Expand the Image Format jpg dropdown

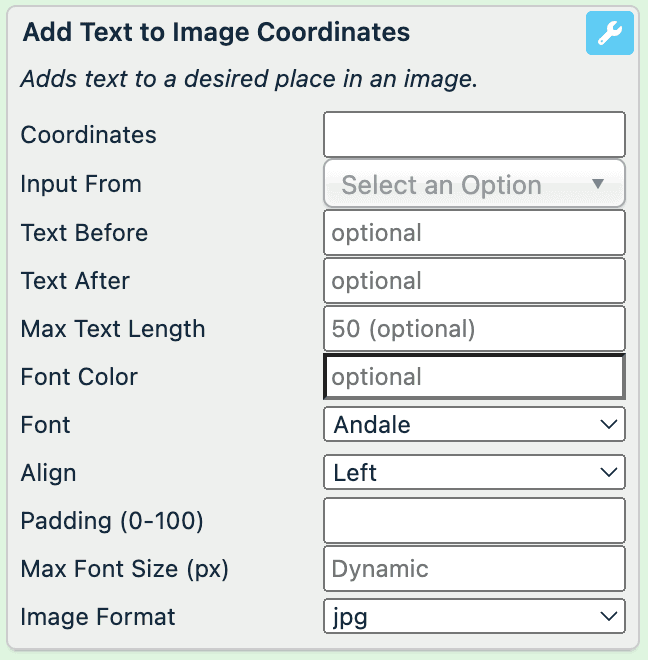474,617
